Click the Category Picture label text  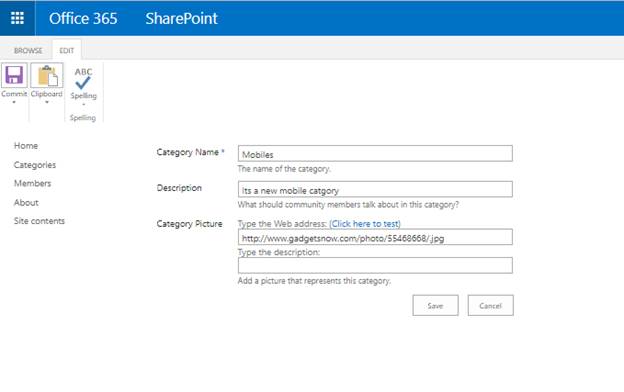pyautogui.click(x=189, y=224)
